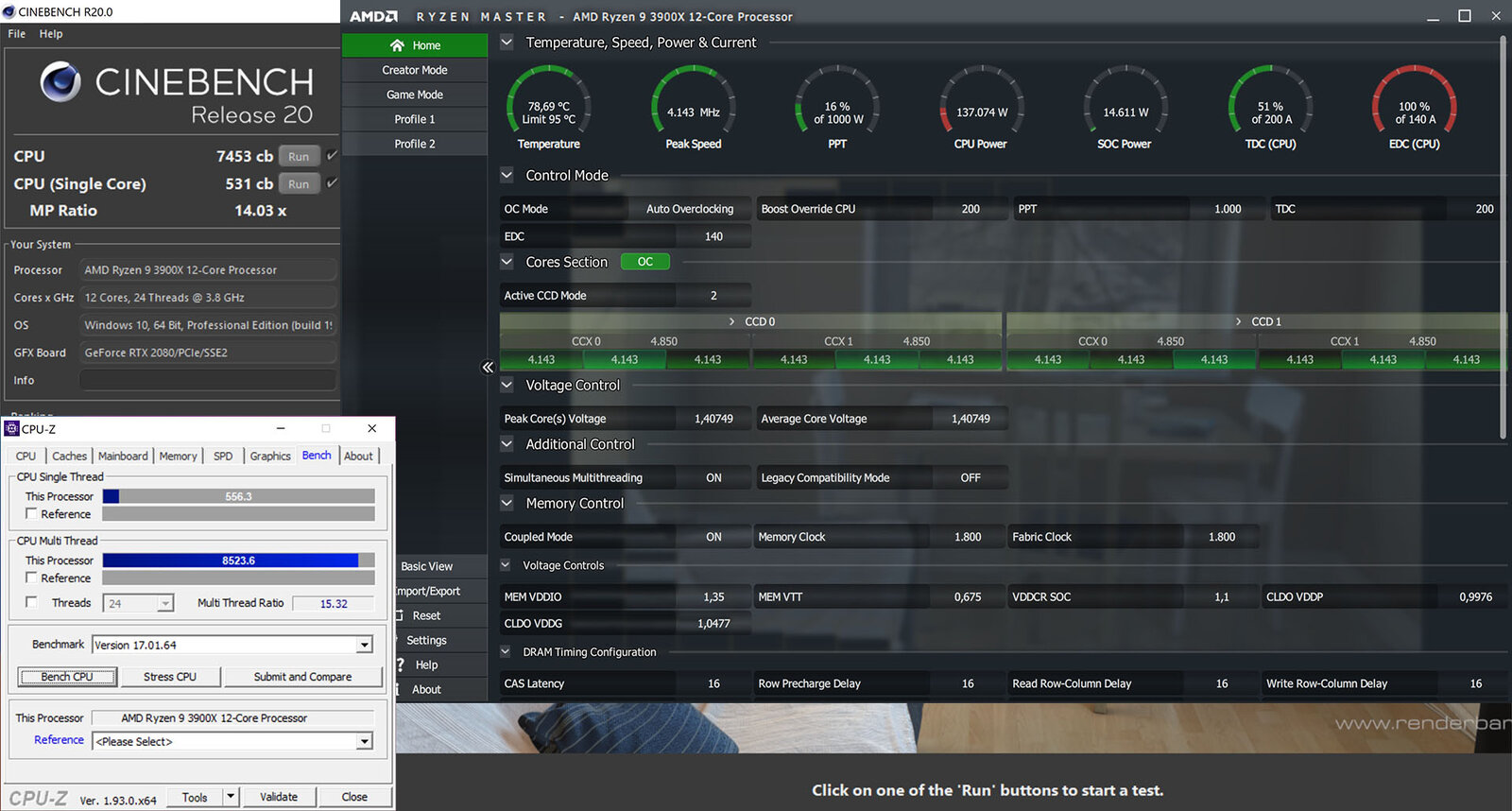Toggle the CPU test checkmark in Cinebench
Viewport: 1512px width, 811px height.
(332, 156)
